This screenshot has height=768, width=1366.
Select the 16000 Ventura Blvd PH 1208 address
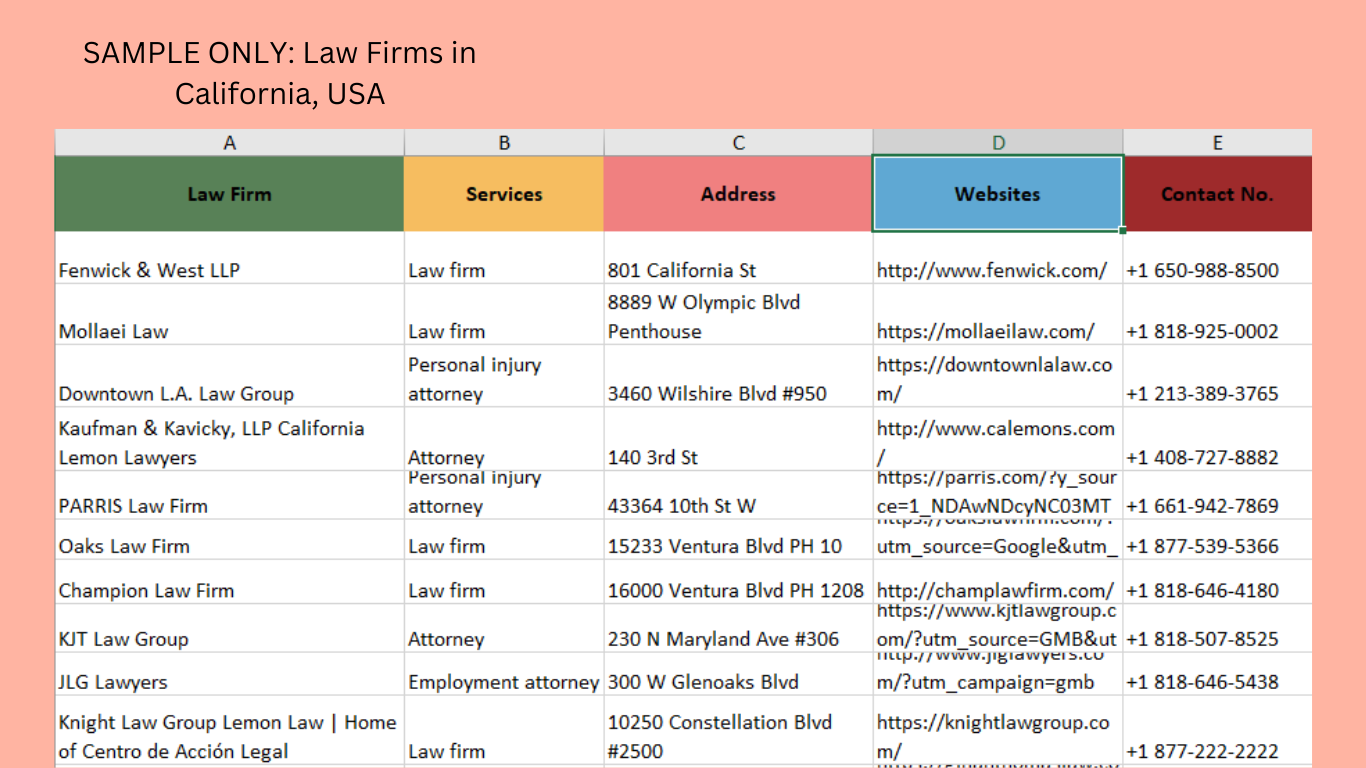pos(738,582)
